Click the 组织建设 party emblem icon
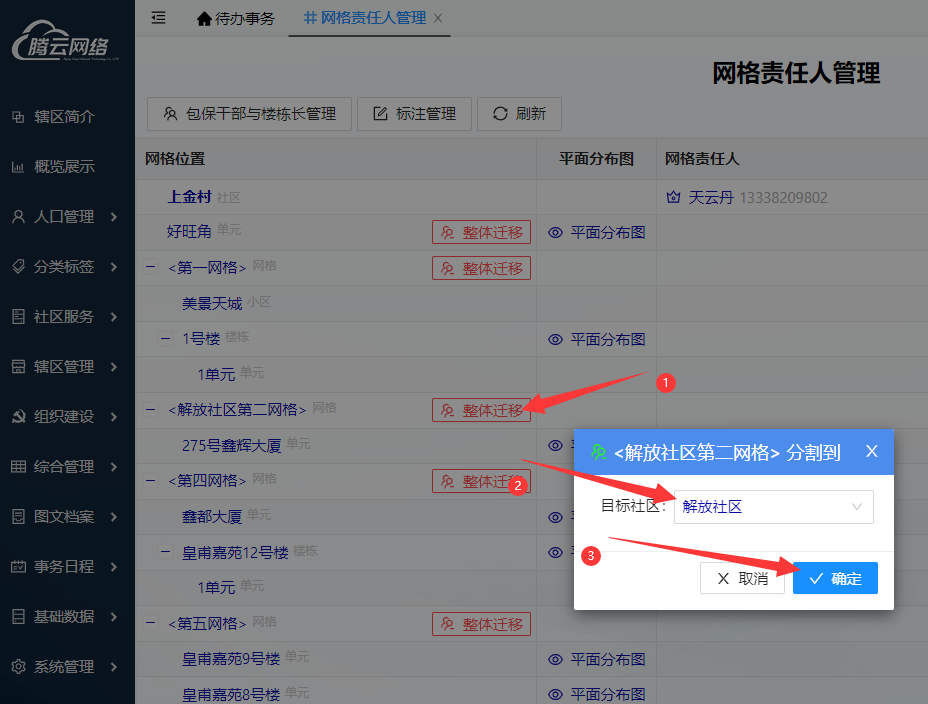Viewport: 928px width, 704px height. (x=18, y=416)
